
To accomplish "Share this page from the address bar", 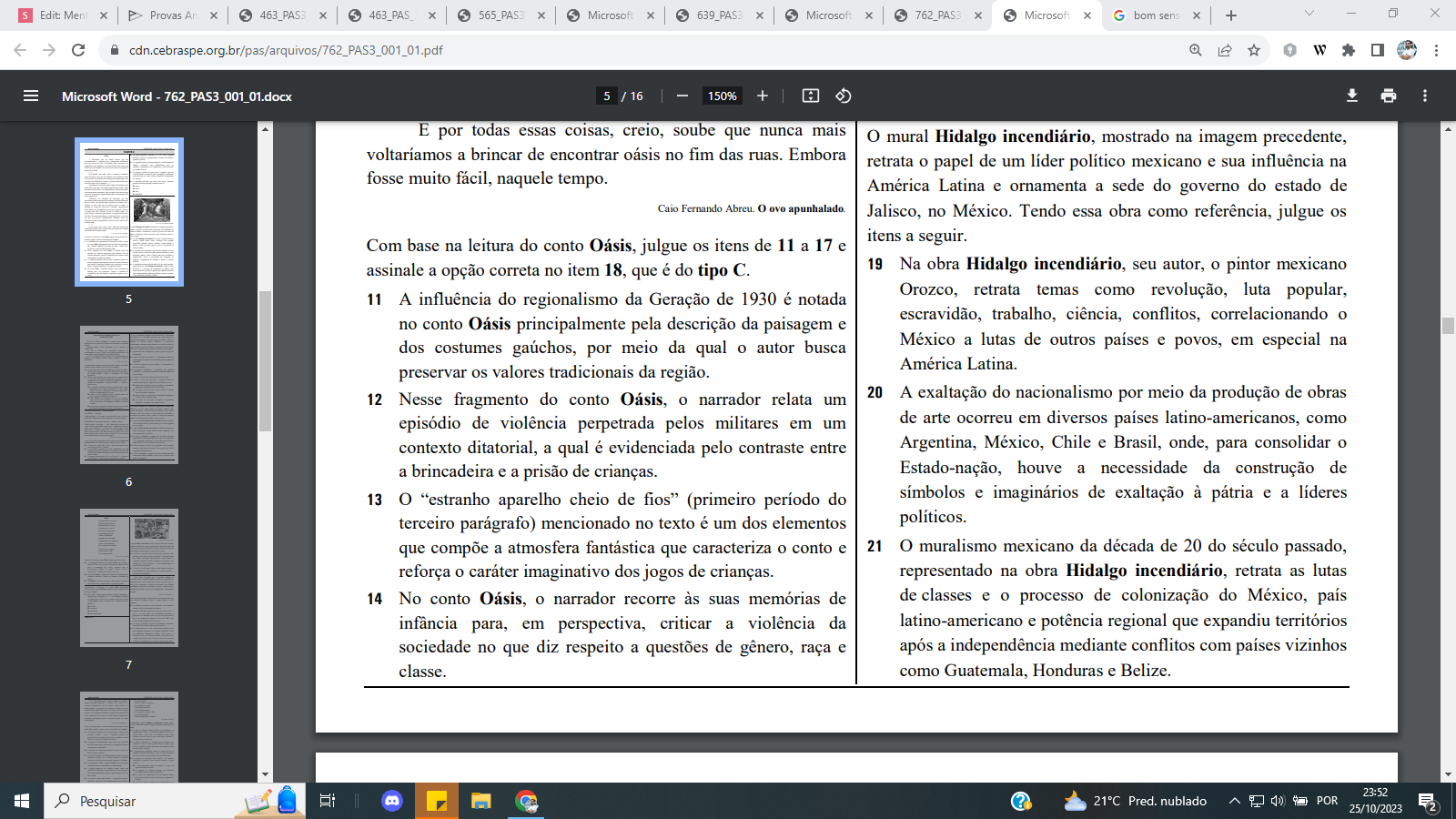I will pos(1225,50).
